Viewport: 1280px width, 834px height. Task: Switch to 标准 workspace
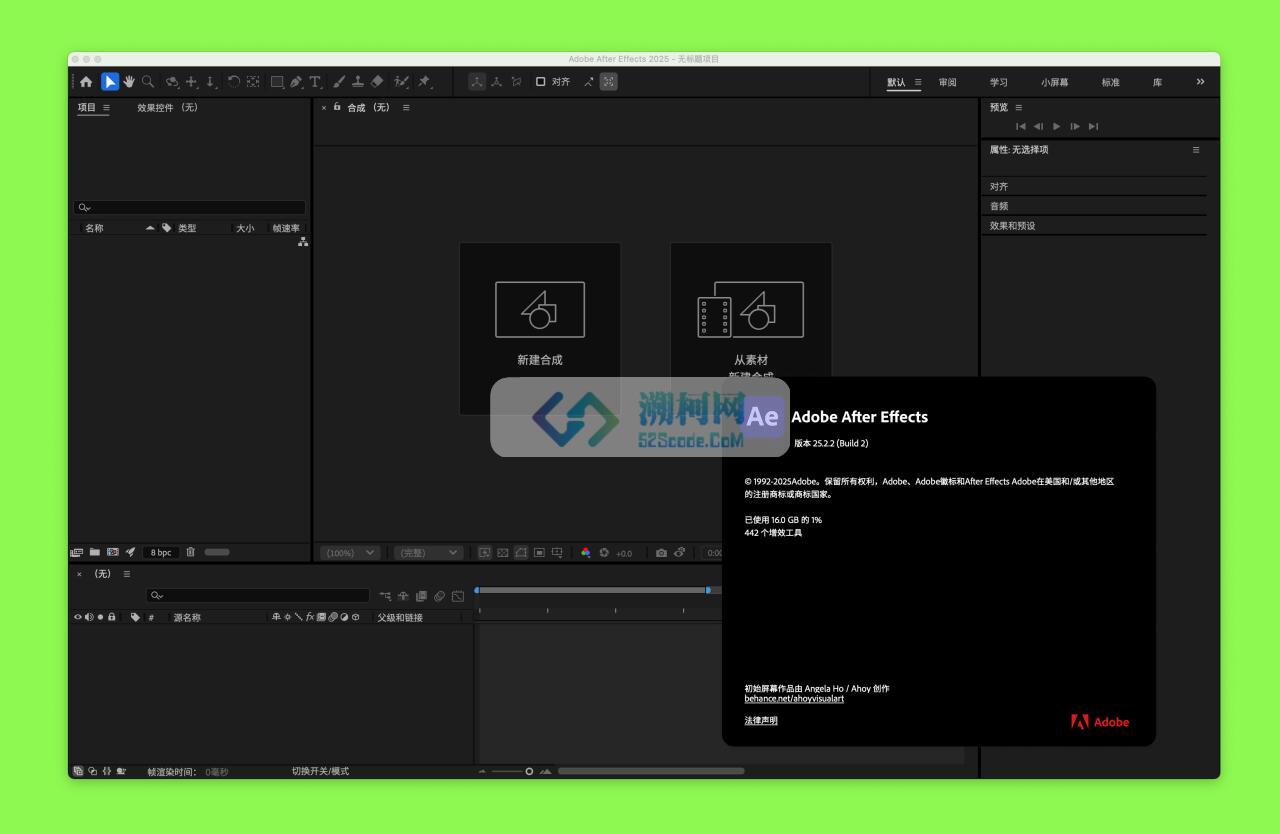point(1110,82)
